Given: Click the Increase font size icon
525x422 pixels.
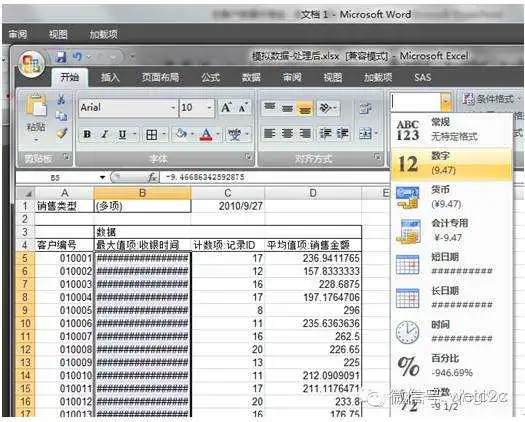Looking at the screenshot, I should 226,108.
